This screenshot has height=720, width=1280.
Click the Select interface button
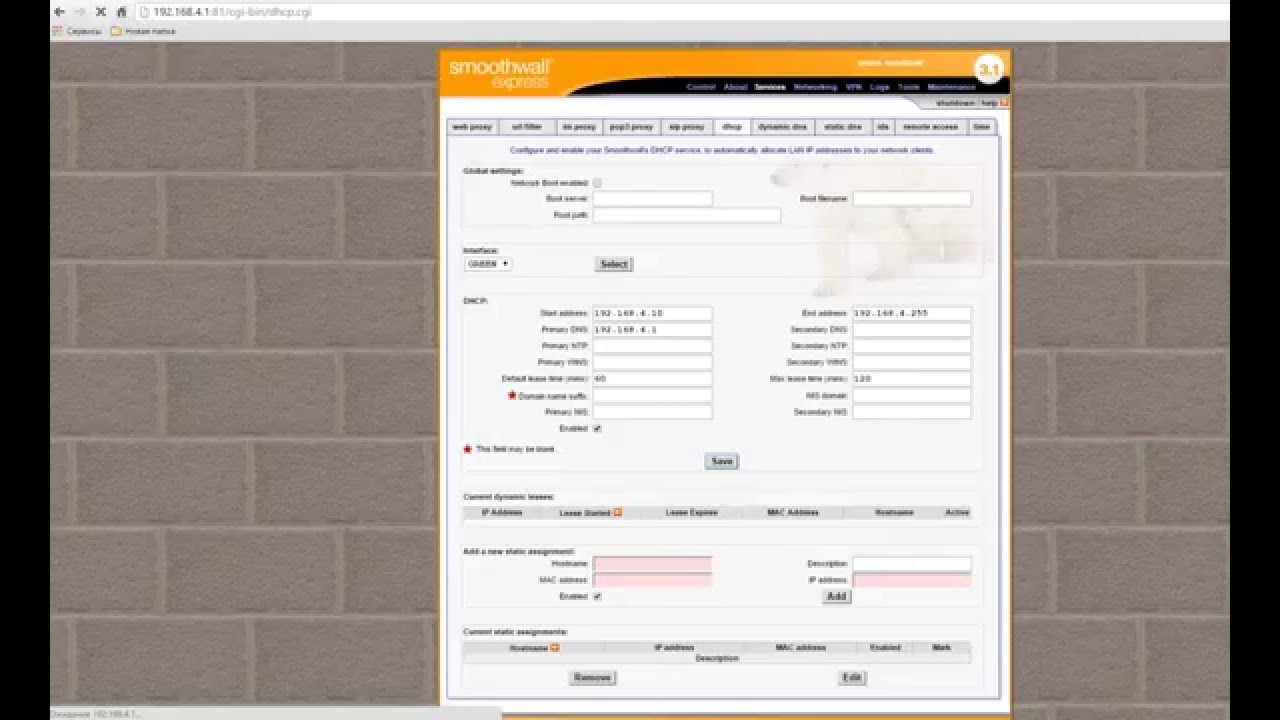click(x=614, y=264)
